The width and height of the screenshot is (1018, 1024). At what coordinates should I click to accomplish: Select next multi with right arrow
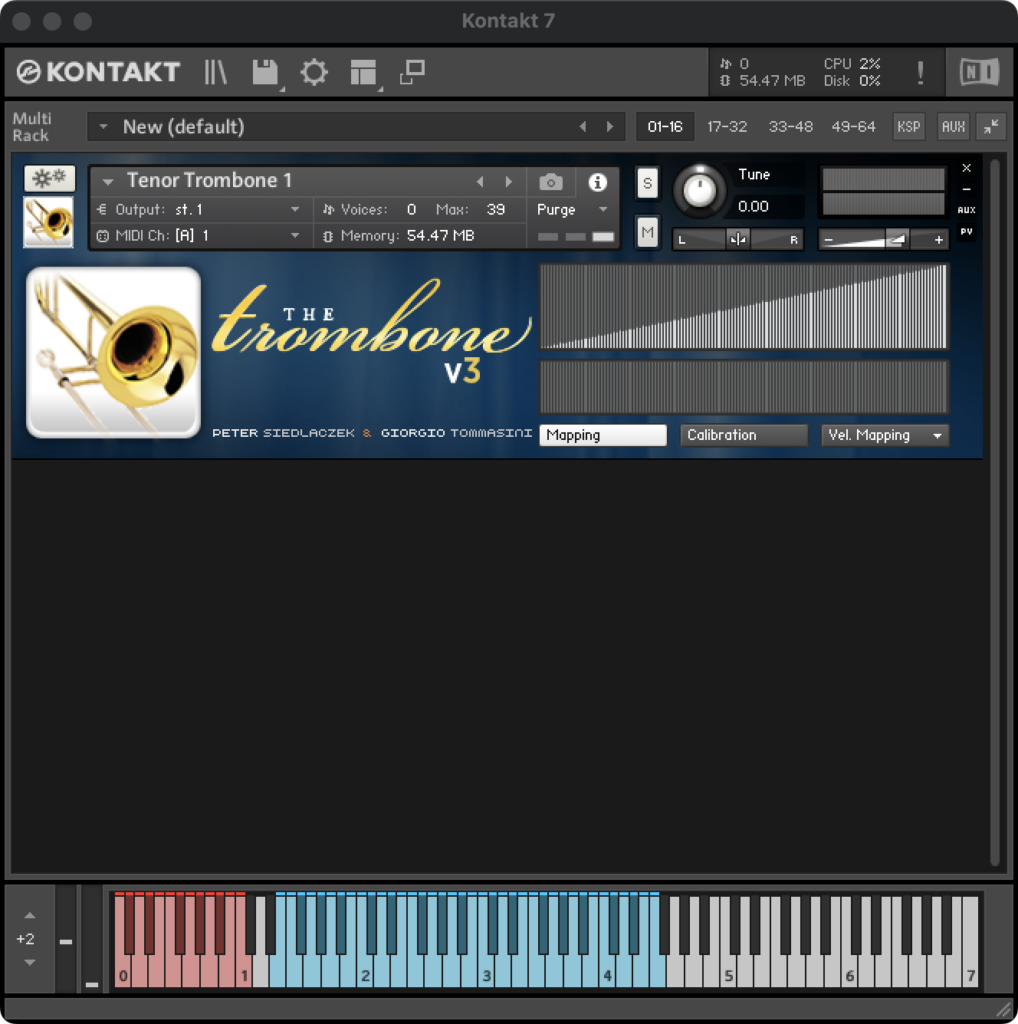pos(610,127)
